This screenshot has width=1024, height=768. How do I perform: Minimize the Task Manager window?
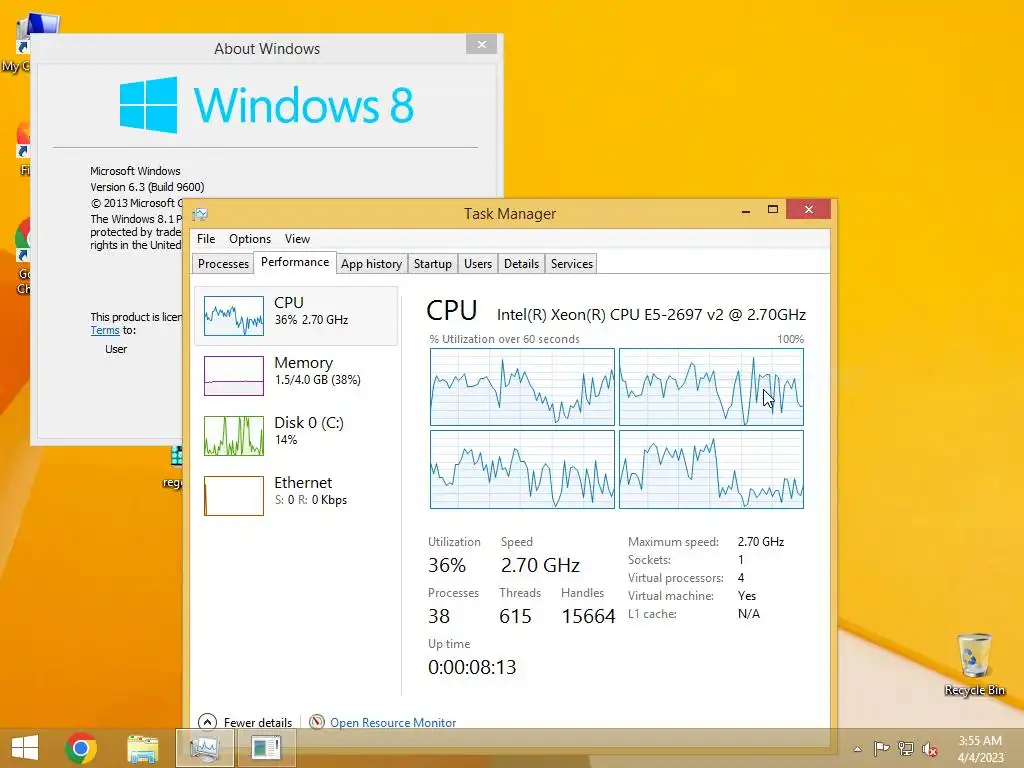tap(746, 210)
